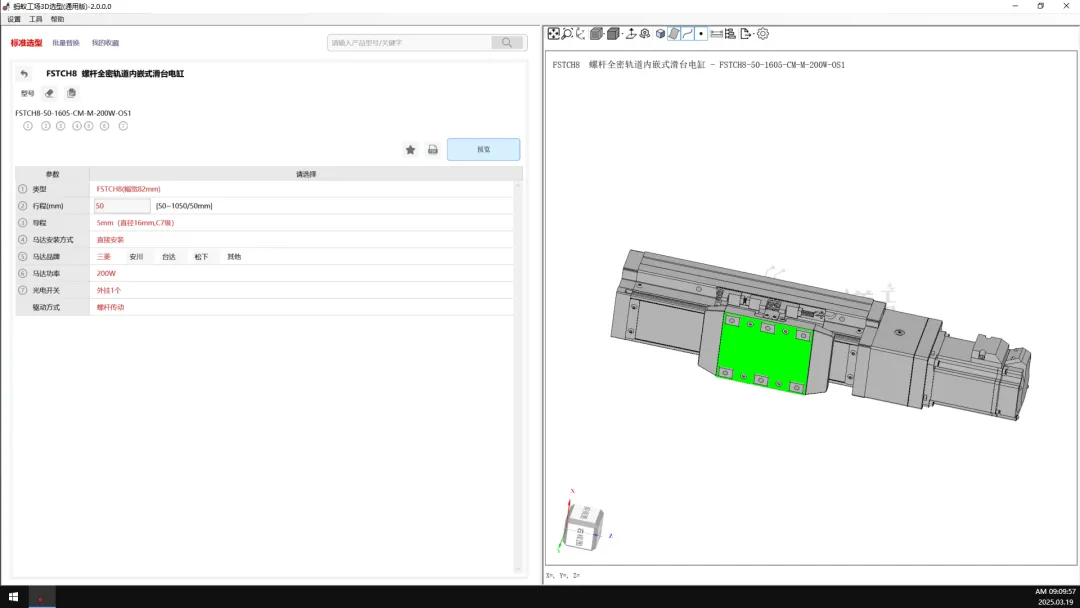Click the 外挂1个 photoelectric switch value
The width and height of the screenshot is (1080, 608).
tap(109, 291)
